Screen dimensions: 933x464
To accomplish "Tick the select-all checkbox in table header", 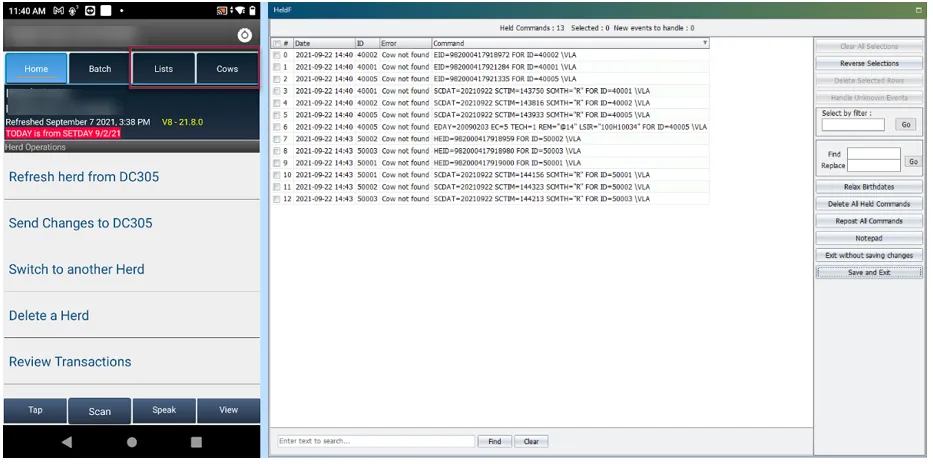I will (276, 43).
